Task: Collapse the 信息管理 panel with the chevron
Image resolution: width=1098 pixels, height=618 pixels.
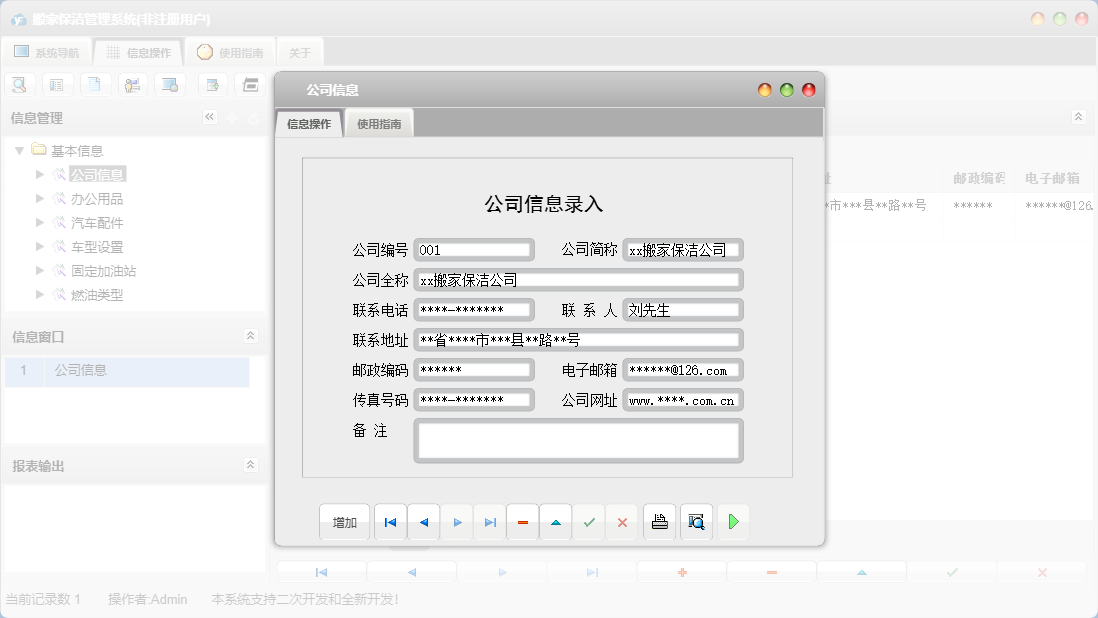Action: point(210,116)
